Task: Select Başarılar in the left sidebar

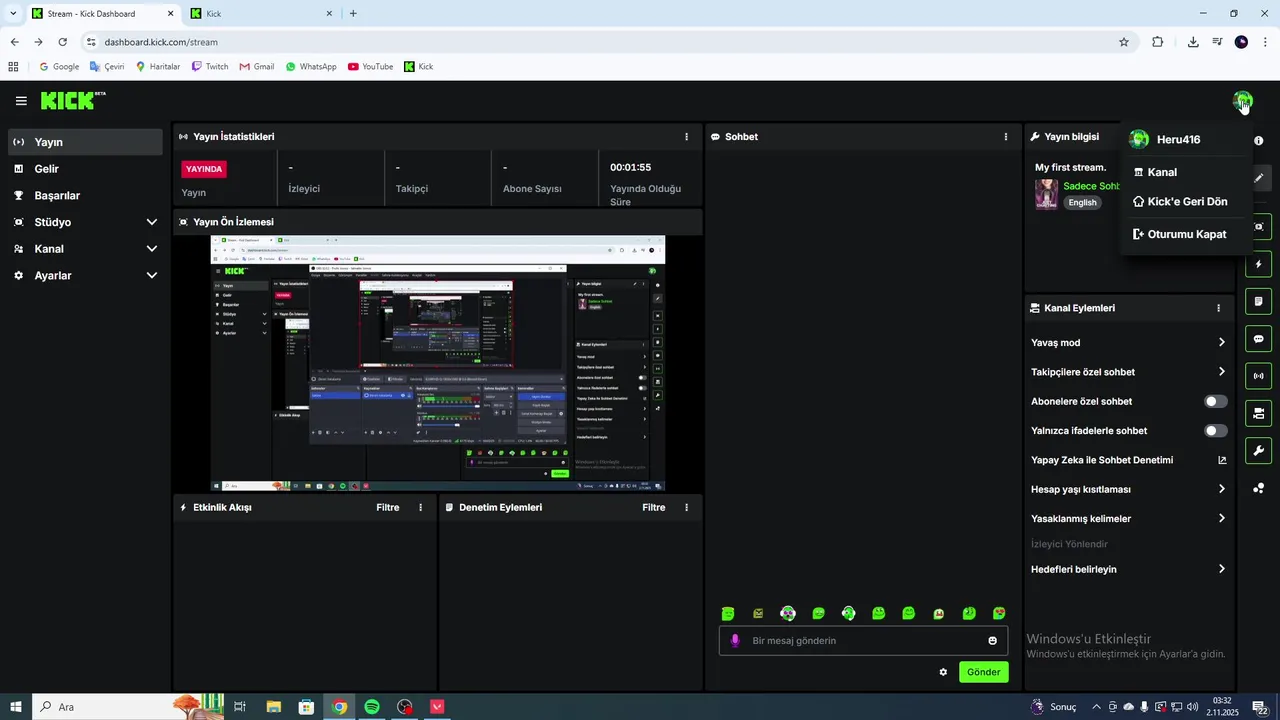Action: click(x=85, y=196)
